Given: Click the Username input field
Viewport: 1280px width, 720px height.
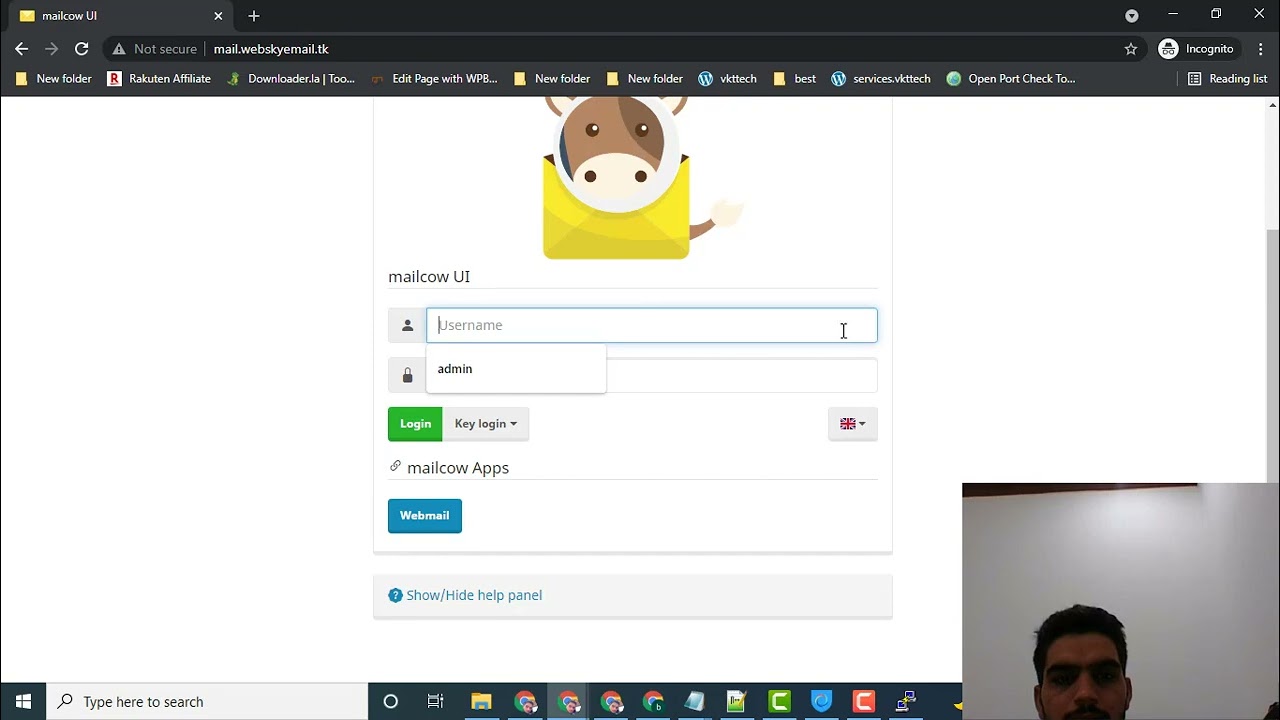Looking at the screenshot, I should coord(651,325).
